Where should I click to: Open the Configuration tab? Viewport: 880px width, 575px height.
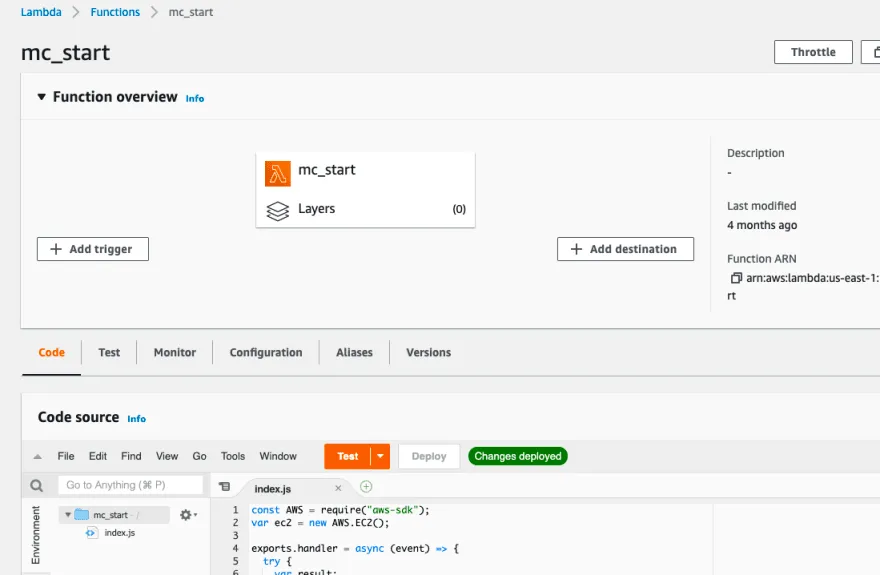[266, 352]
